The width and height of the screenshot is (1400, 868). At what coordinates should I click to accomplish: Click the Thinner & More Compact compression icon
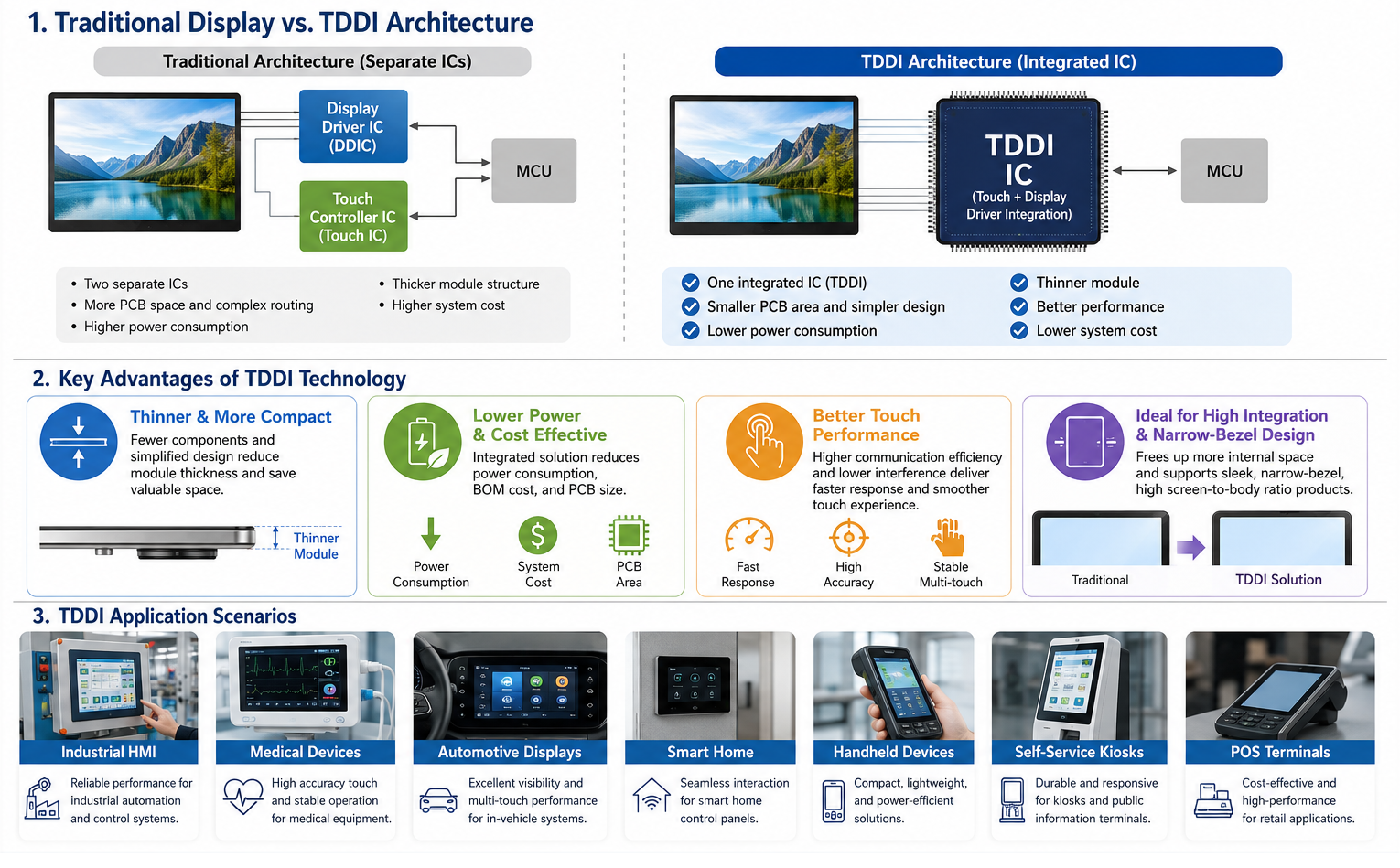click(79, 442)
